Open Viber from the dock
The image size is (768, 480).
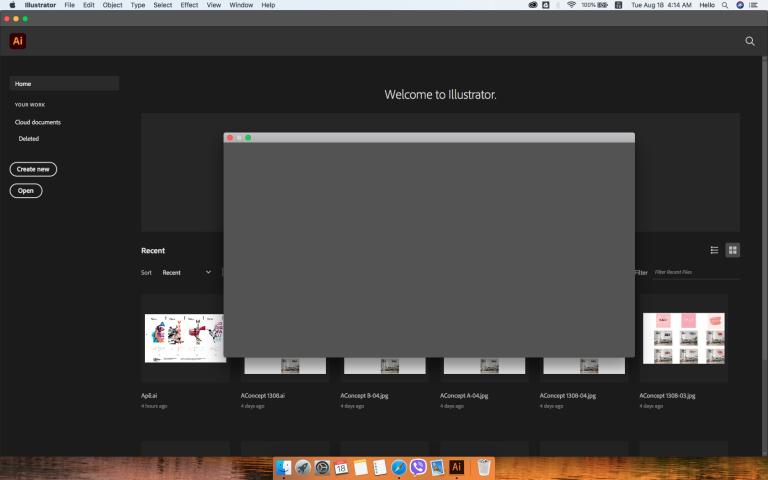click(418, 467)
